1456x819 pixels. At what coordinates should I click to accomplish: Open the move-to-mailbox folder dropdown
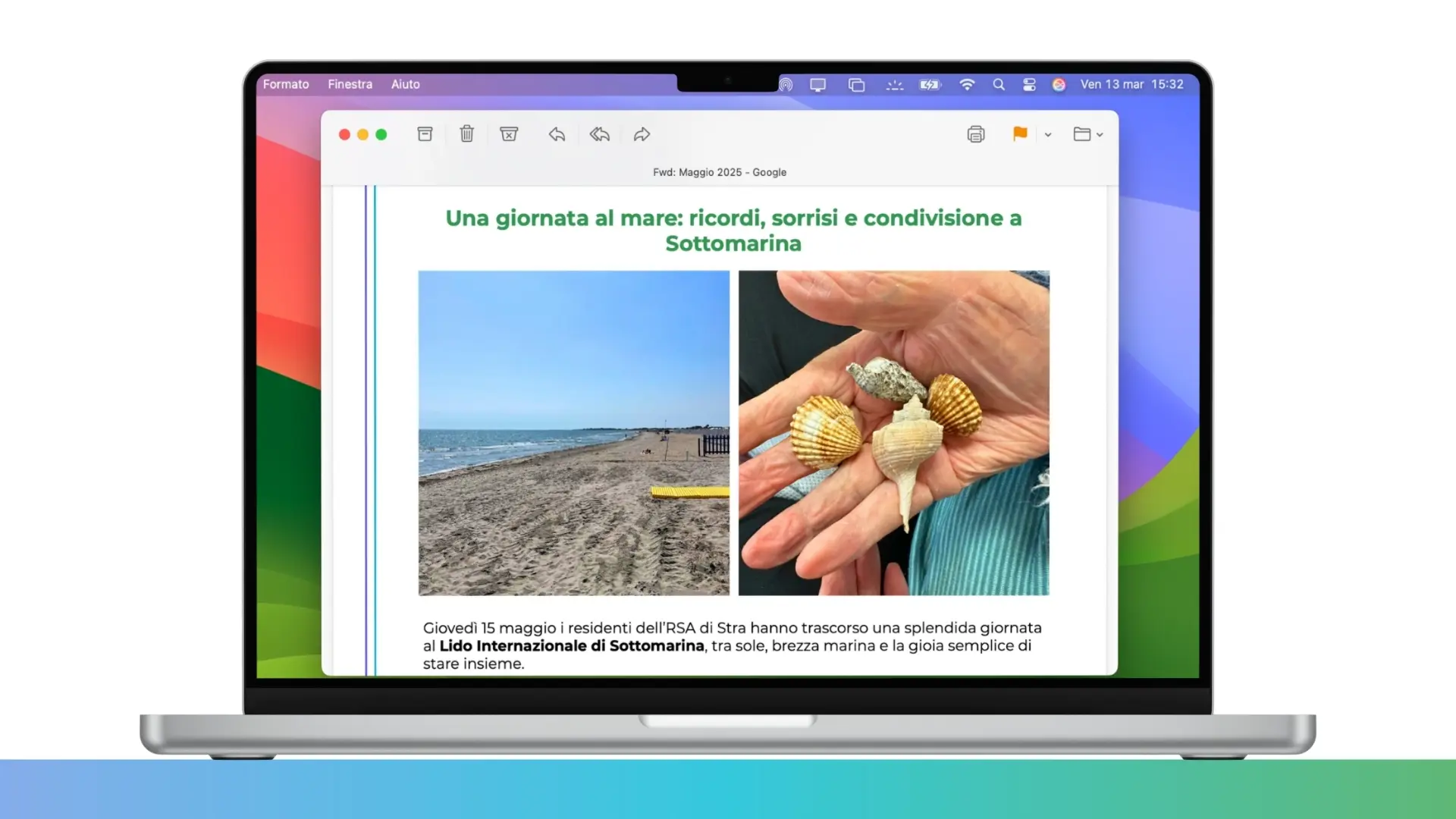1088,134
